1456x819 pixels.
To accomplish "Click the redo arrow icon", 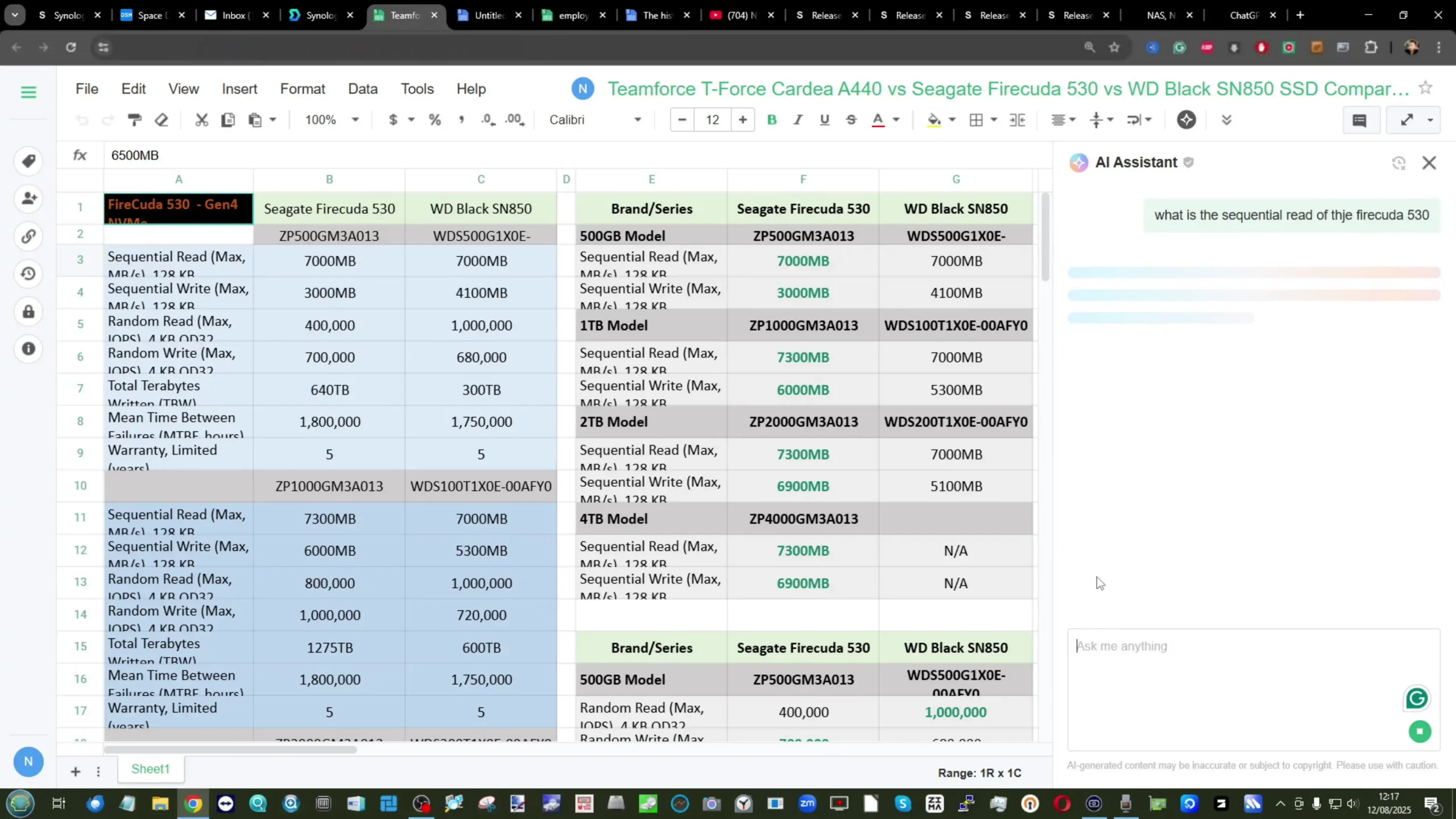I will pos(107,120).
